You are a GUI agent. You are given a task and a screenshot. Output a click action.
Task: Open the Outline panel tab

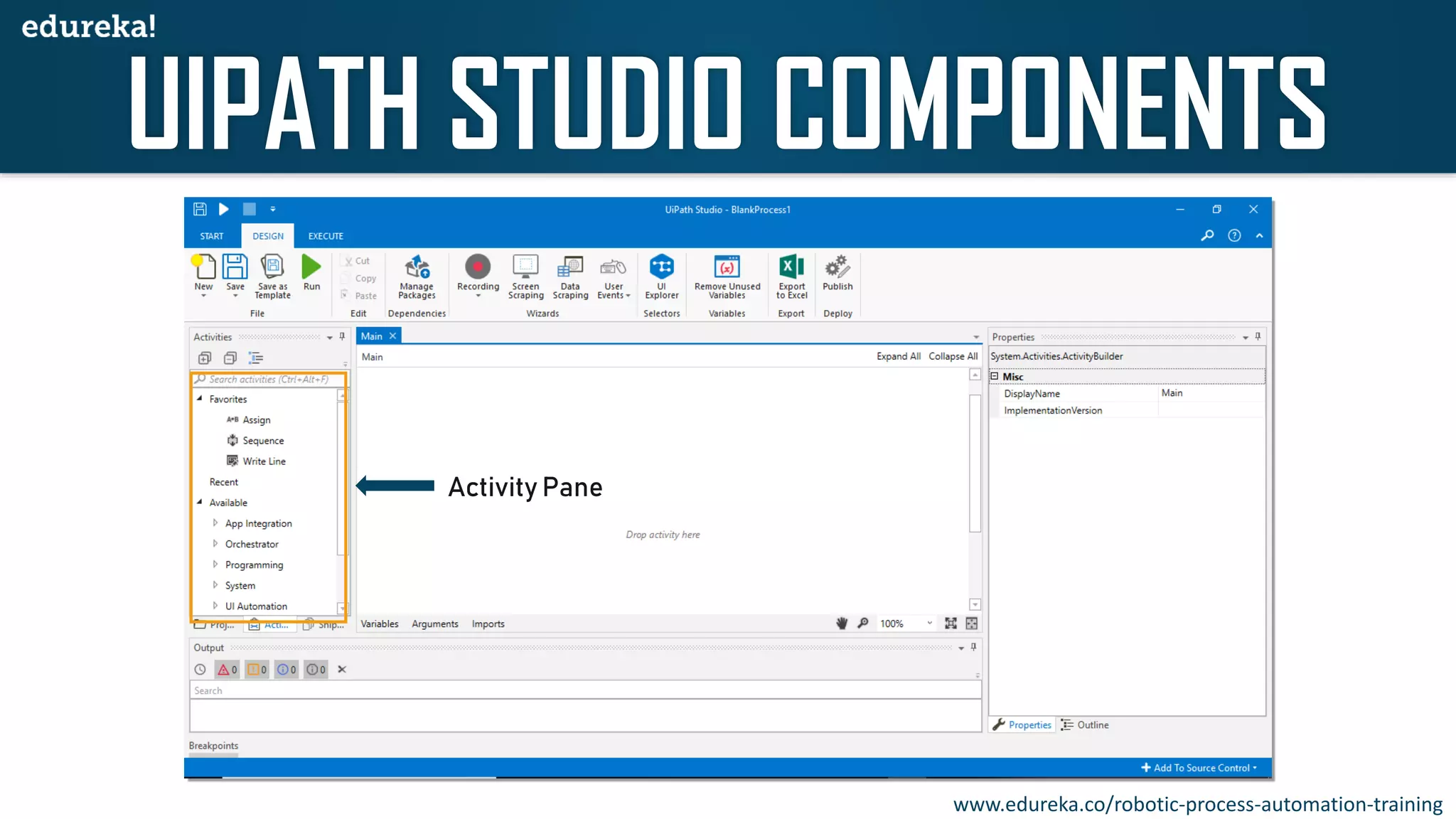(x=1086, y=725)
